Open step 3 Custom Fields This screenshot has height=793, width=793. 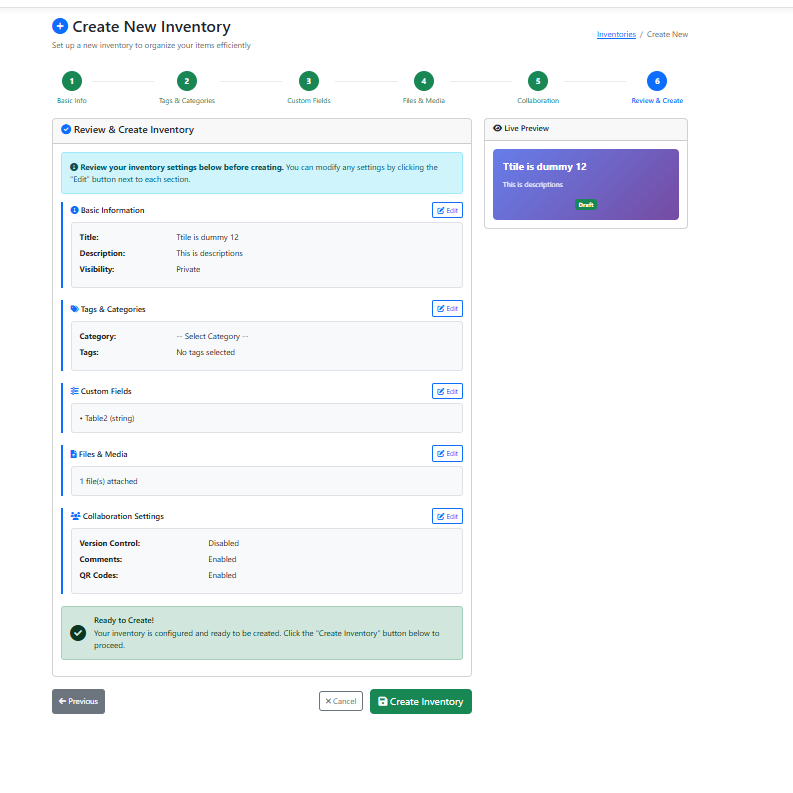click(x=309, y=82)
